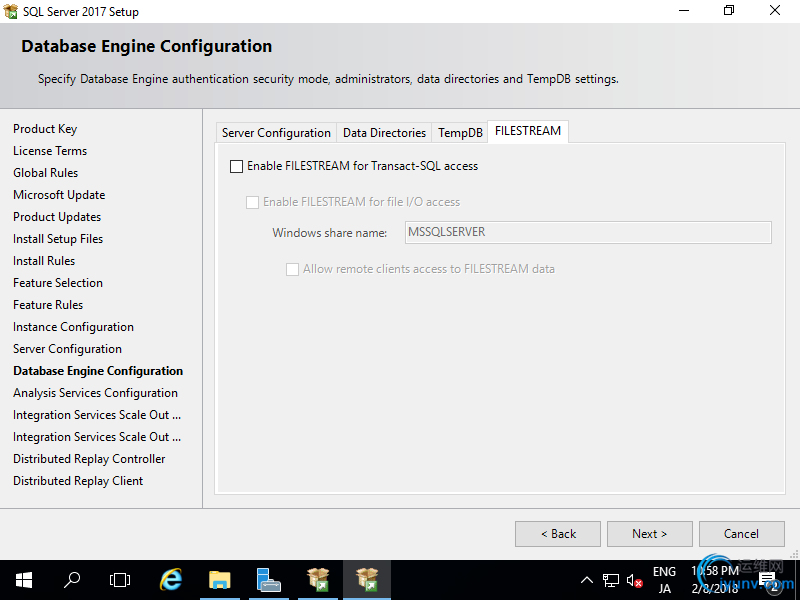Screen dimensions: 800x600
Task: Open Task View on the taskbar
Action: [120, 580]
